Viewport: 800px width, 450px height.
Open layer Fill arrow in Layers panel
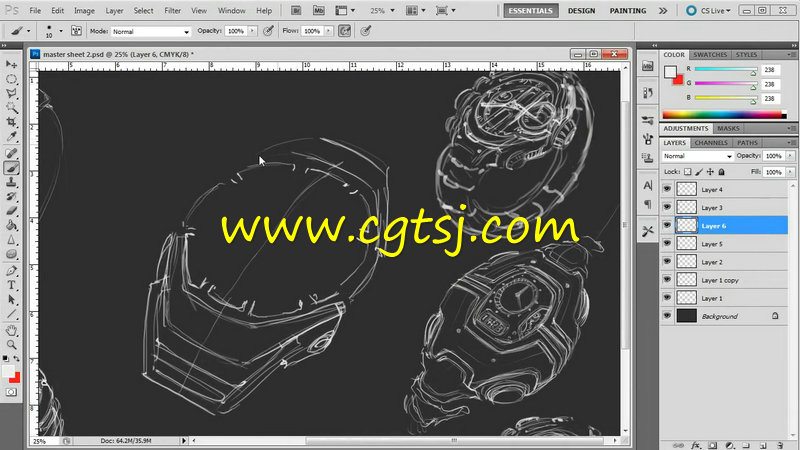click(790, 172)
